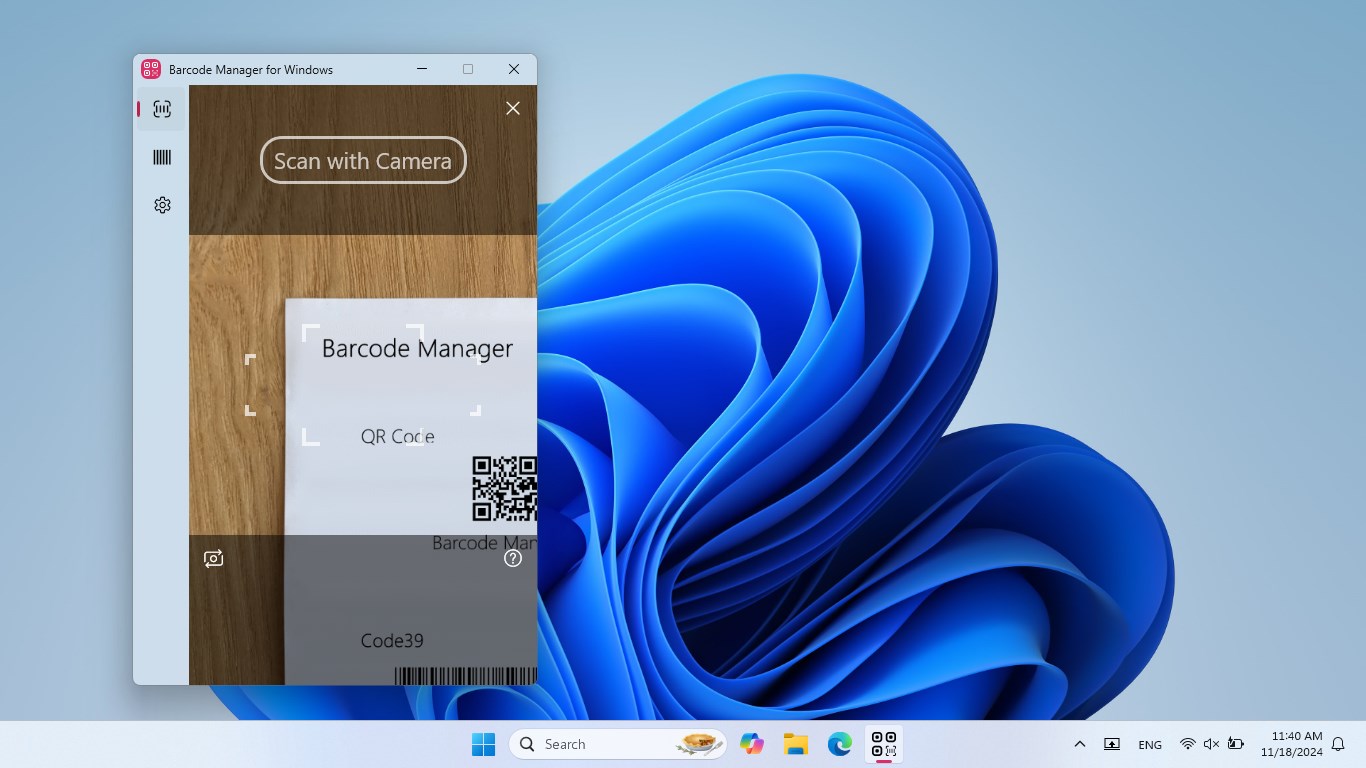Screen dimensions: 1366x768
Task: Open the Wi-Fi network quick settings
Action: (1187, 744)
